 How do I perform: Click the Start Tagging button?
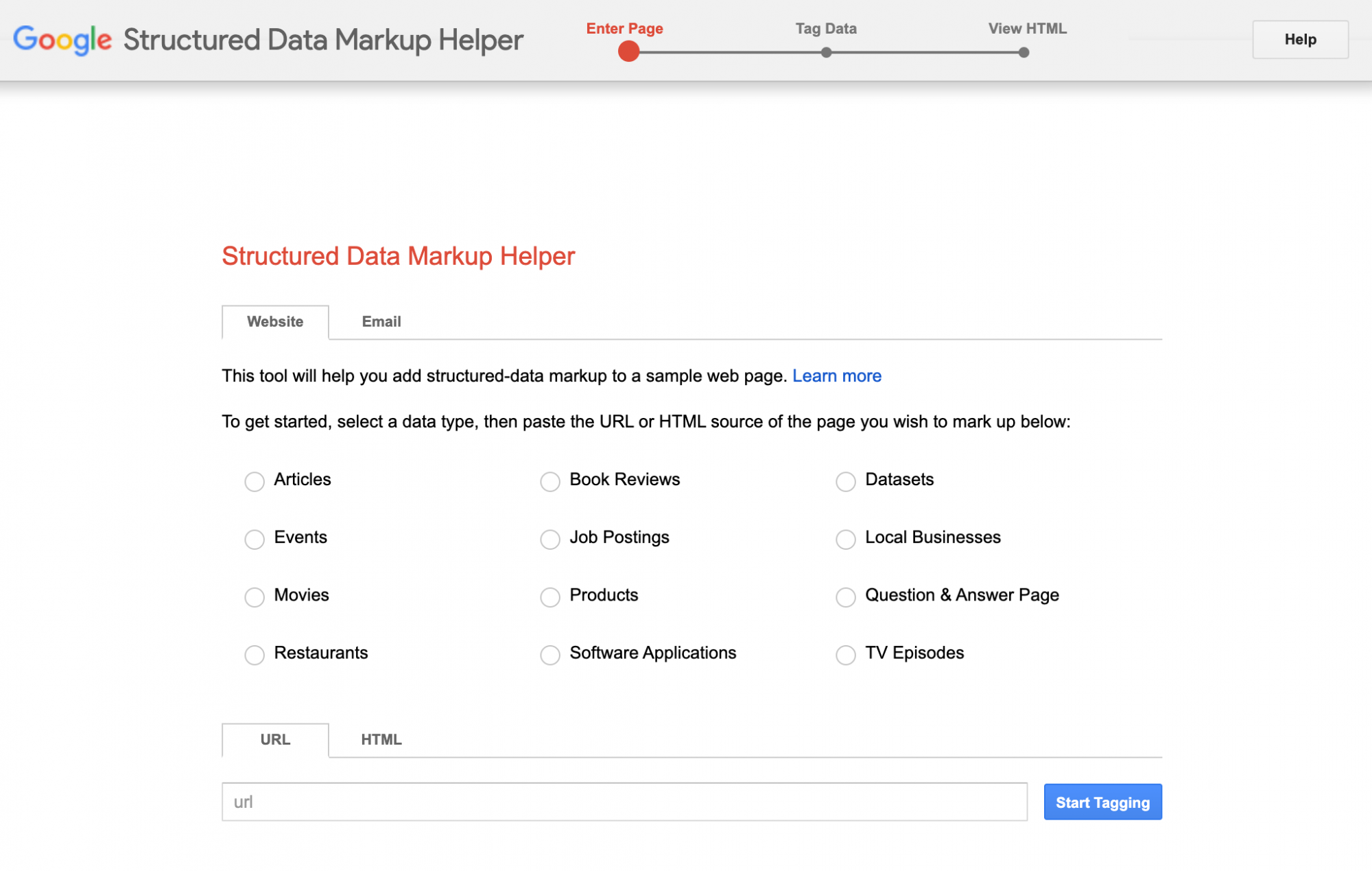(1102, 801)
